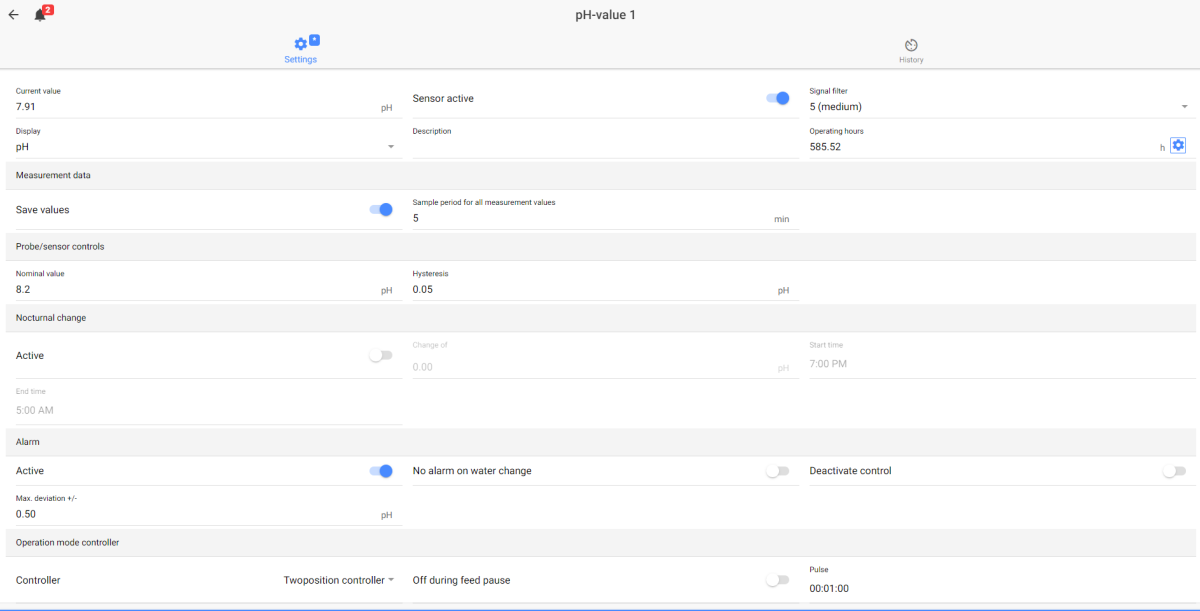The width and height of the screenshot is (1200, 611).
Task: Toggle the Alarm Active switch
Action: coord(381,471)
